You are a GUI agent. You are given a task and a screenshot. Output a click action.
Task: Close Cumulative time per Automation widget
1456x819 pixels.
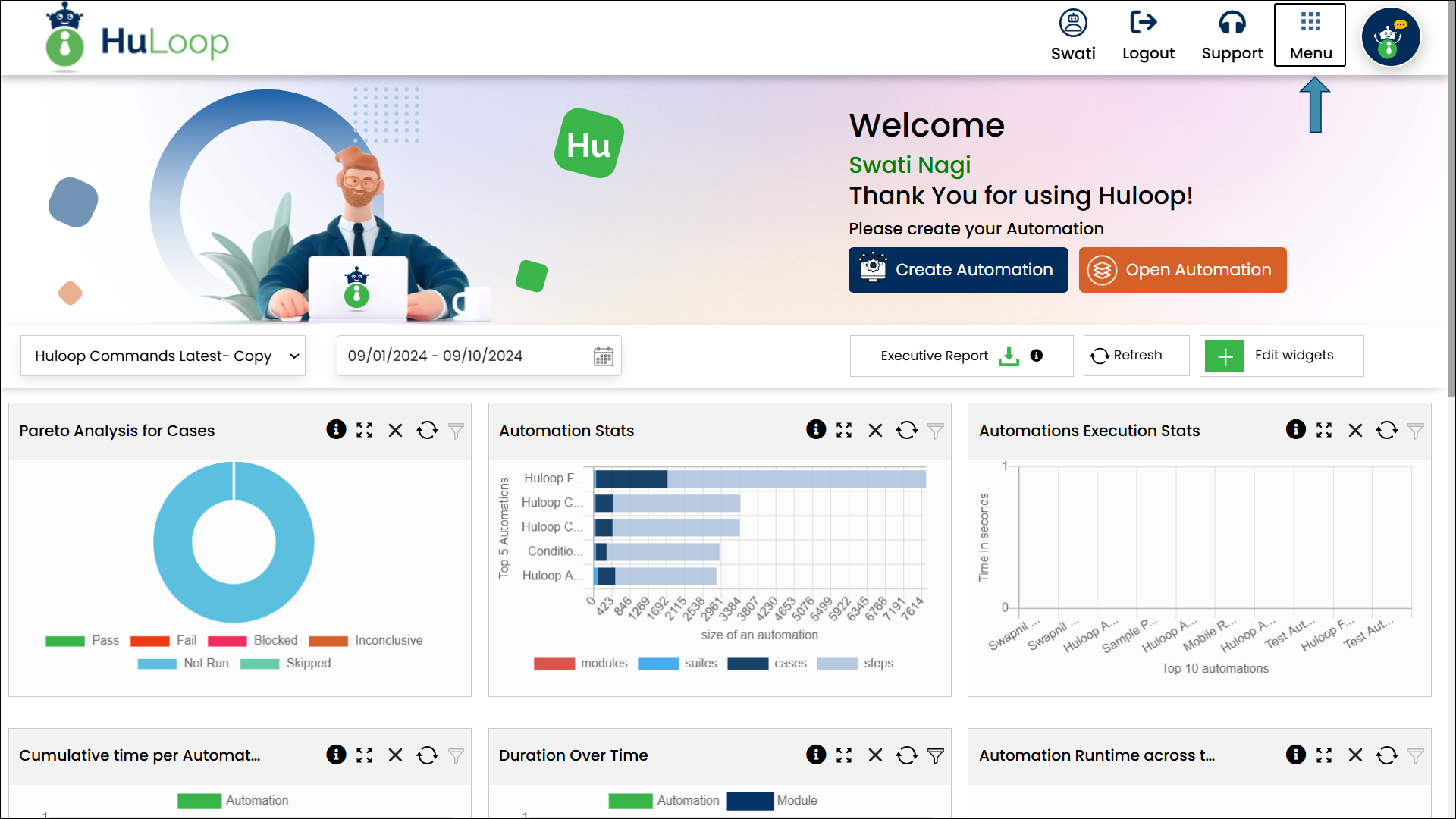(x=395, y=755)
